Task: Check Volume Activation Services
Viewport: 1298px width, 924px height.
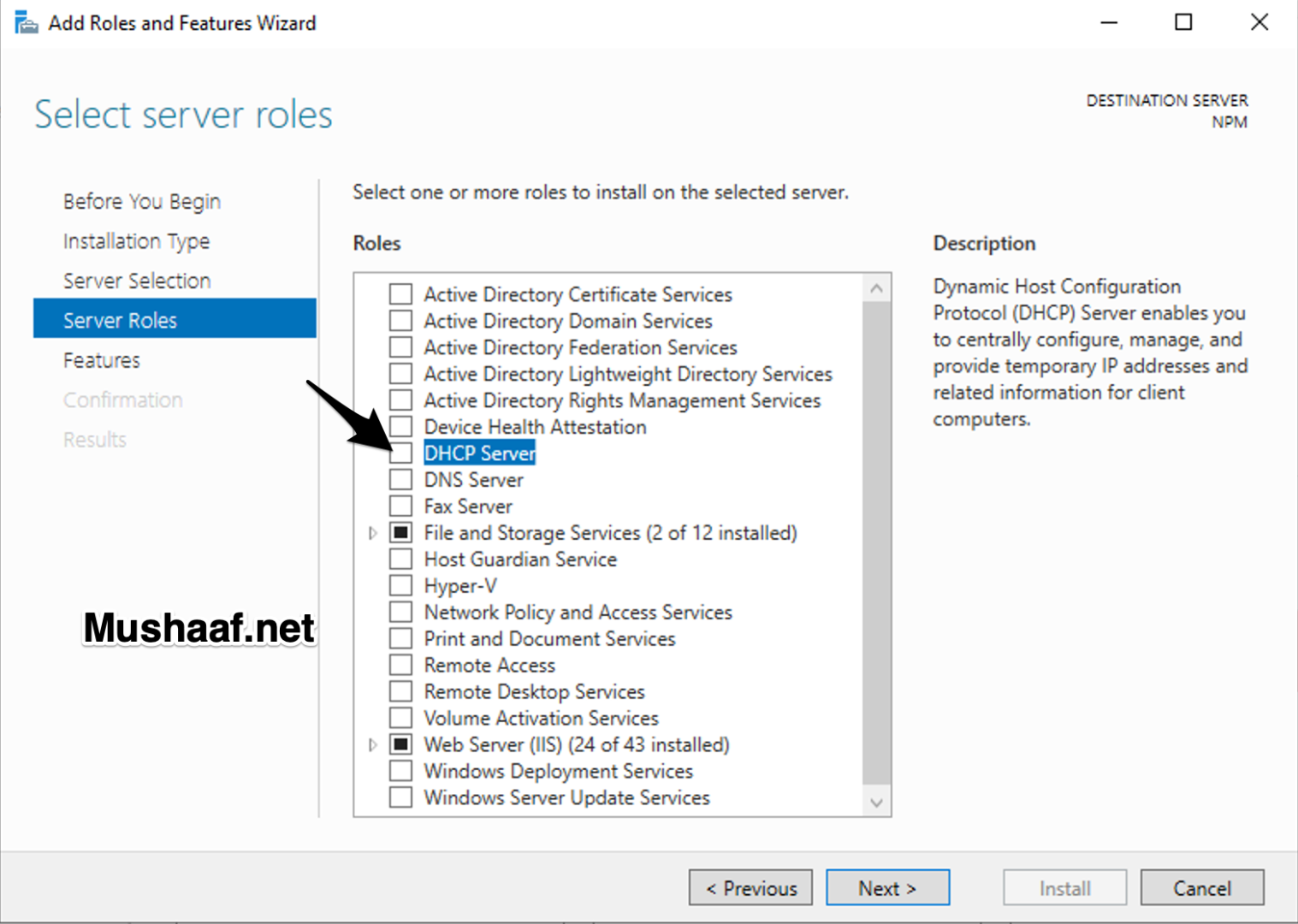Action: click(400, 717)
